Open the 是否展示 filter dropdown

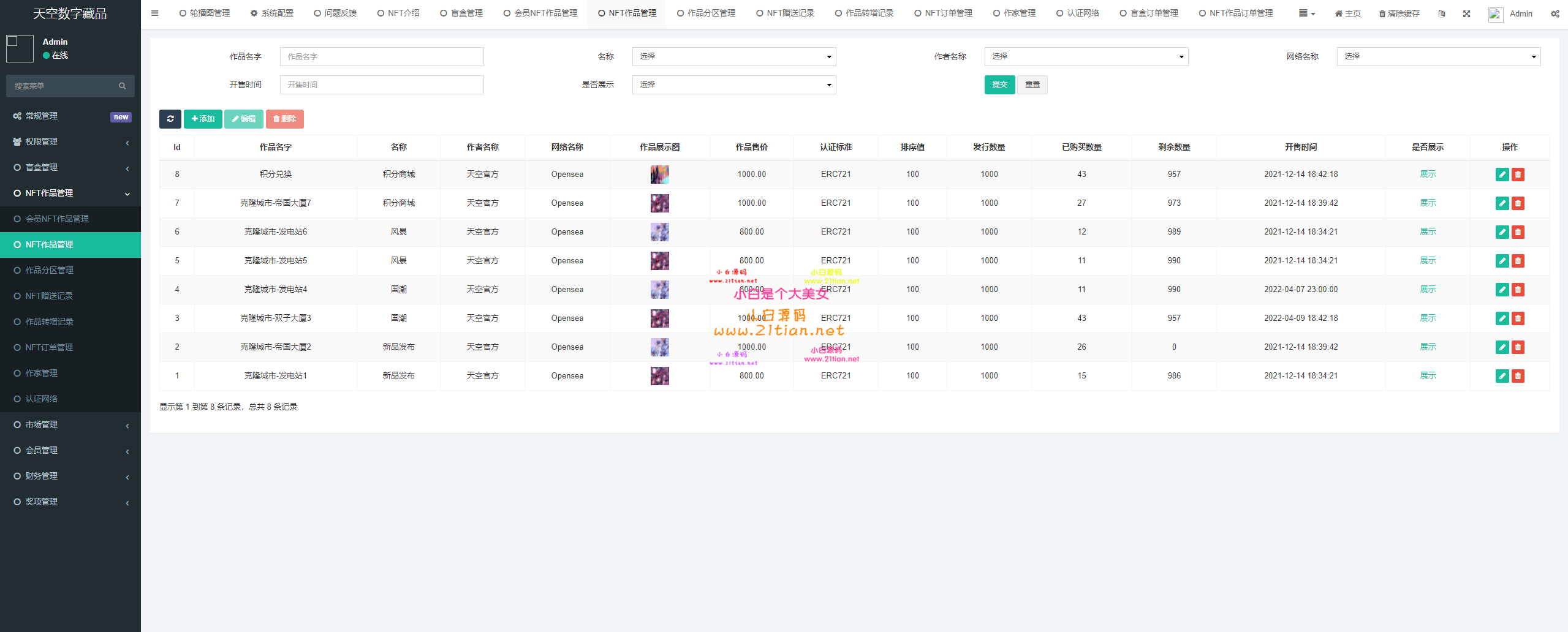click(733, 85)
